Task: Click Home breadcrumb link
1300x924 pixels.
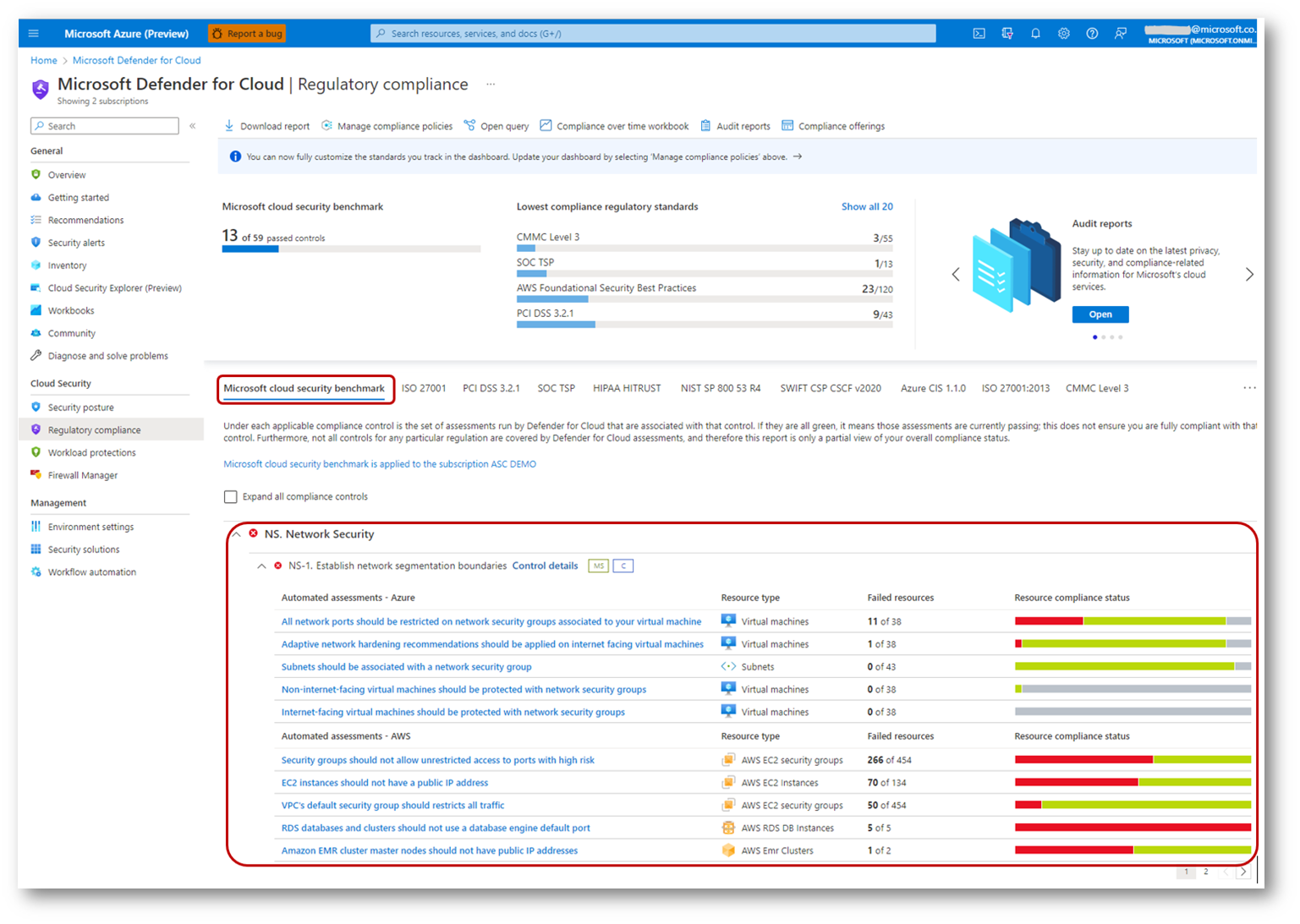Action: coord(44,60)
